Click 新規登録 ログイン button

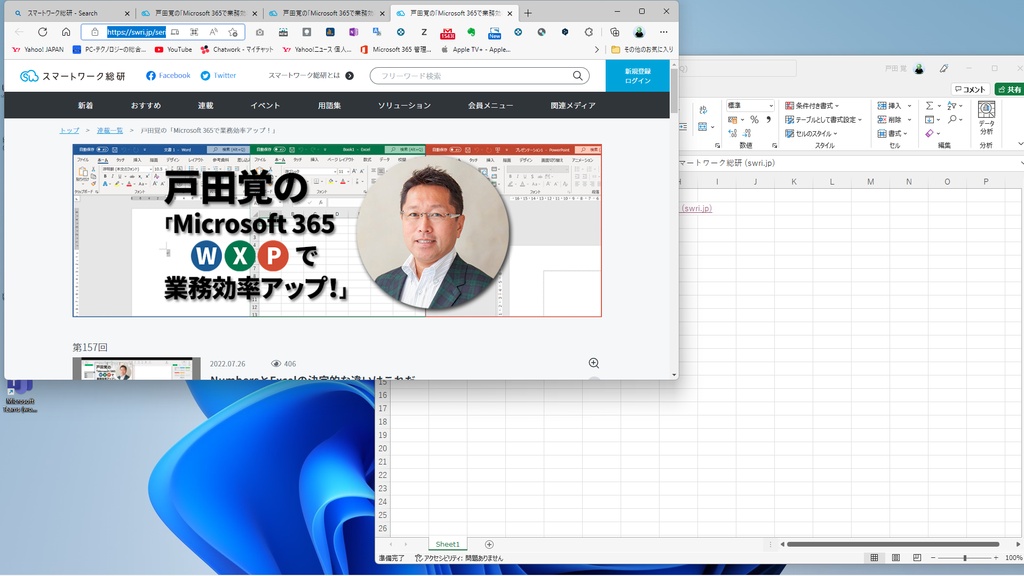[x=637, y=76]
